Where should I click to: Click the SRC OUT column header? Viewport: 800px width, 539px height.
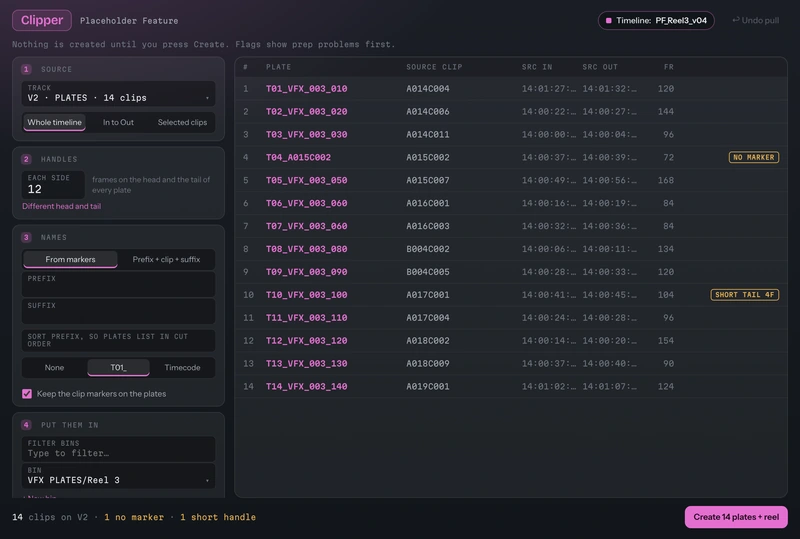[x=600, y=67]
